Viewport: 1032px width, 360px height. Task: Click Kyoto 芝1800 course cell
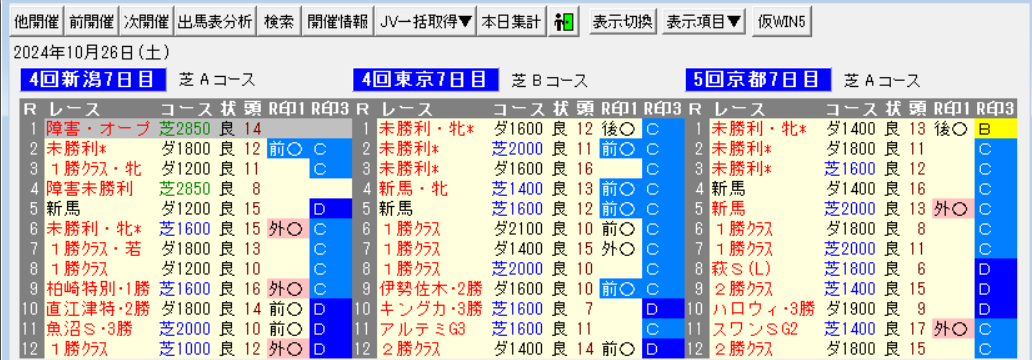(851, 269)
